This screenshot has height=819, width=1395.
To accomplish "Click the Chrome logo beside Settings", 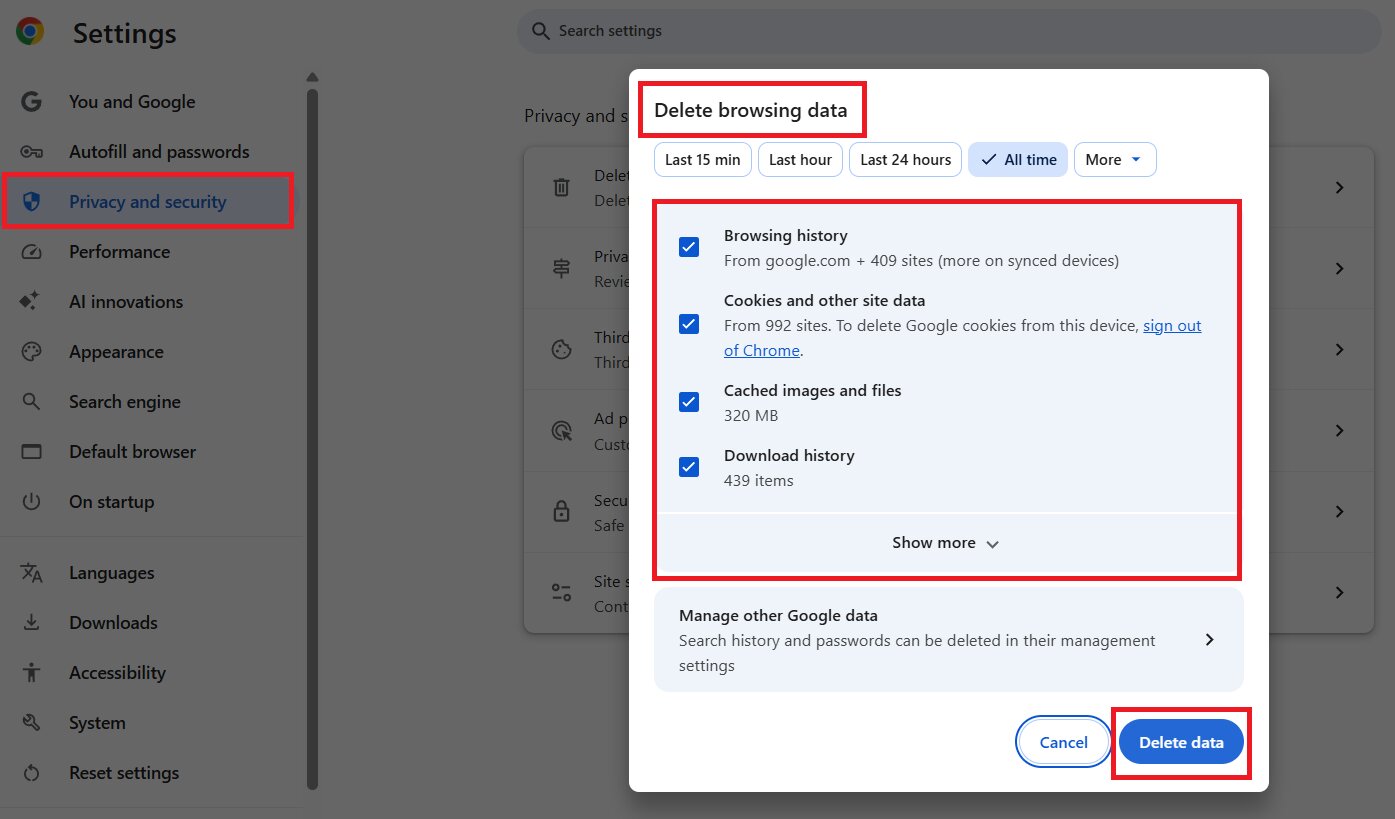I will (x=30, y=32).
